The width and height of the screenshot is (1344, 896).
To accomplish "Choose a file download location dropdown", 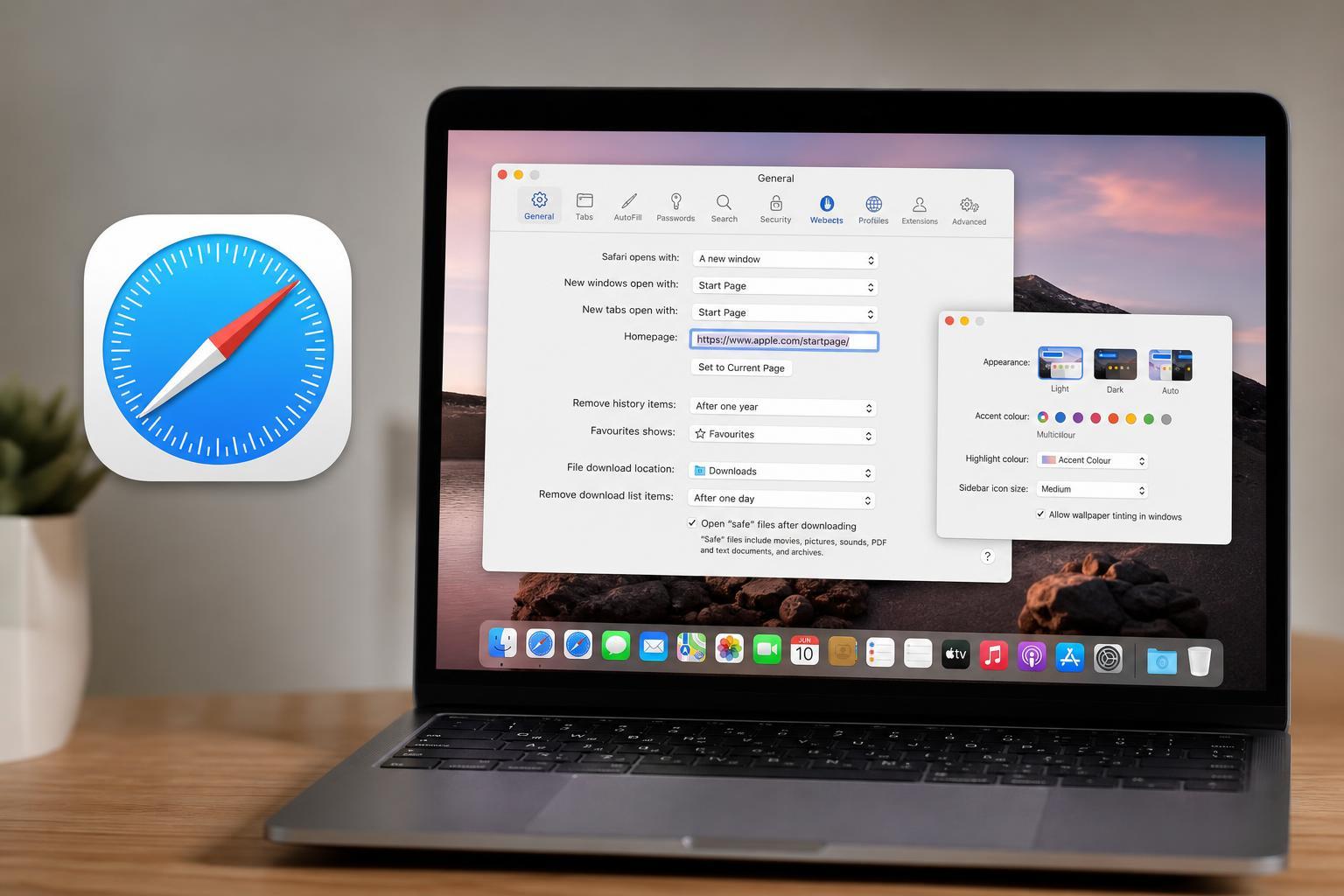I will 781,472.
